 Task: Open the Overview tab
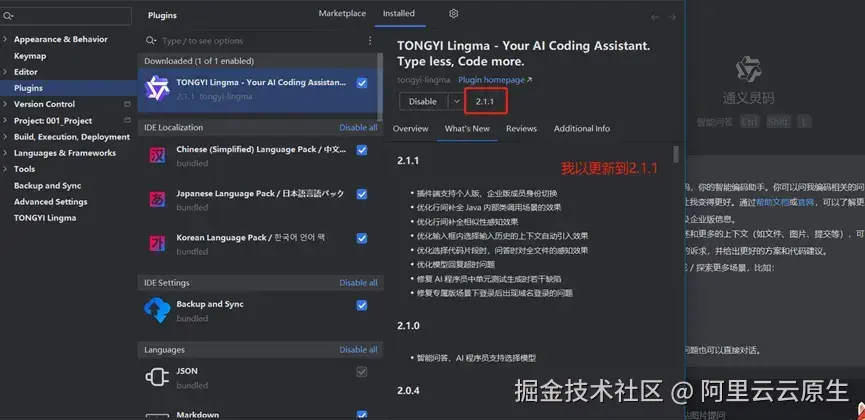410,128
